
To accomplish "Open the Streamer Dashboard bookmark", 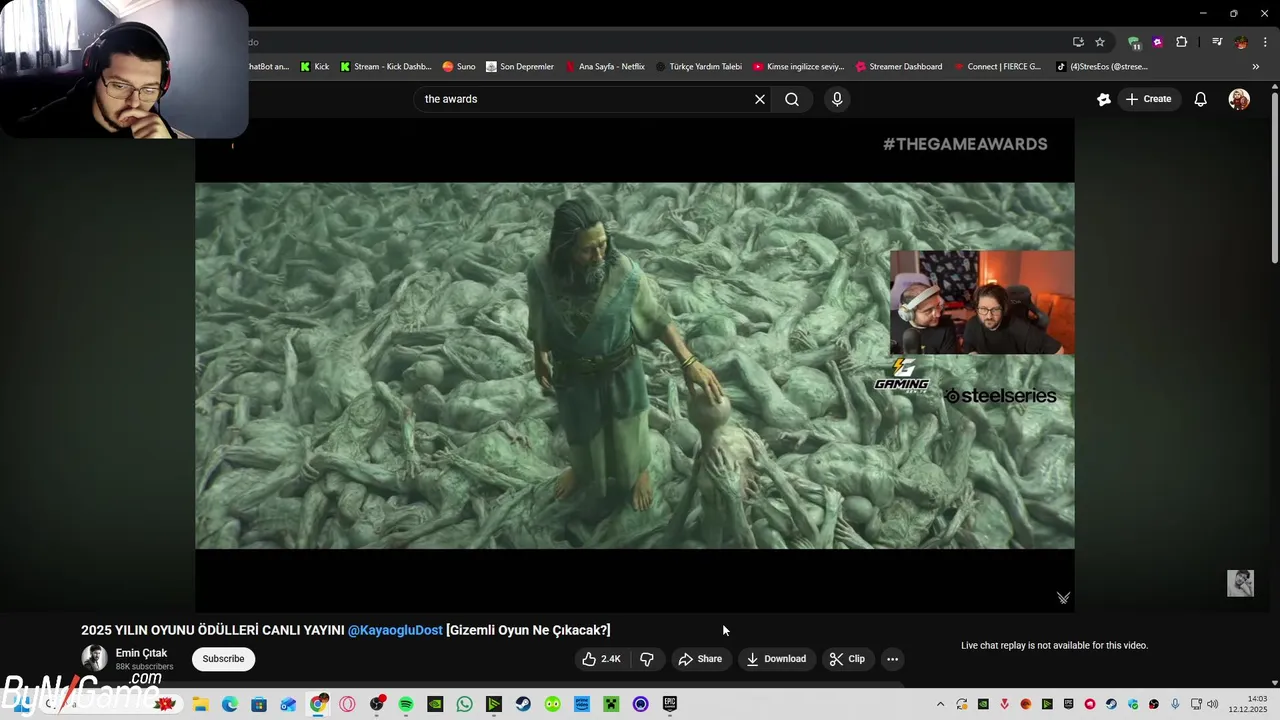I will 899,67.
